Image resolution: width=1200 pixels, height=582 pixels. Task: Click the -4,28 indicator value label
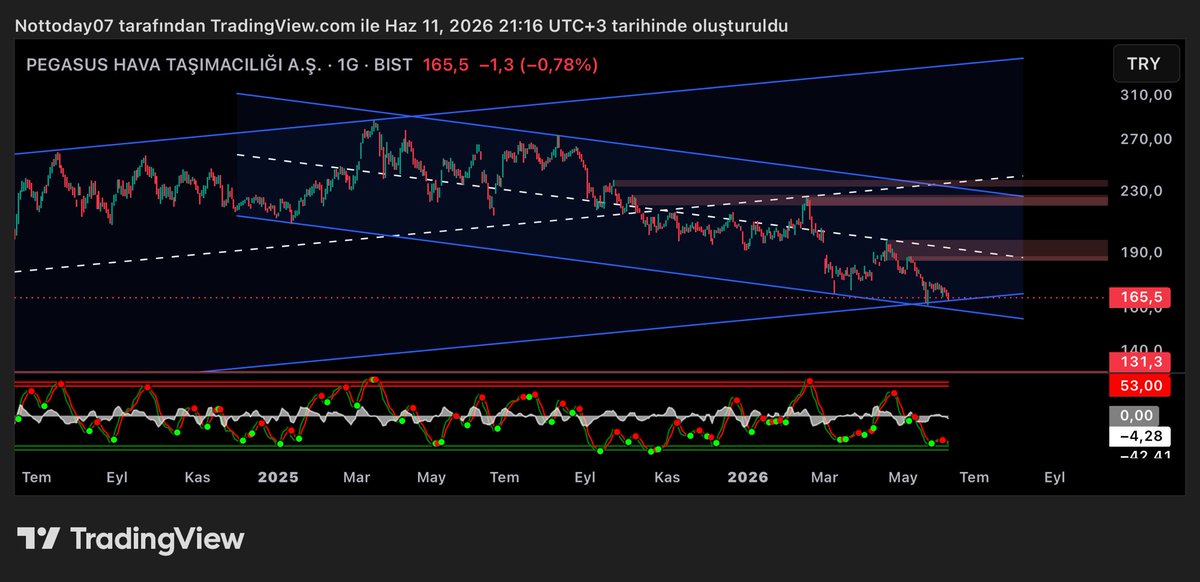click(1140, 436)
